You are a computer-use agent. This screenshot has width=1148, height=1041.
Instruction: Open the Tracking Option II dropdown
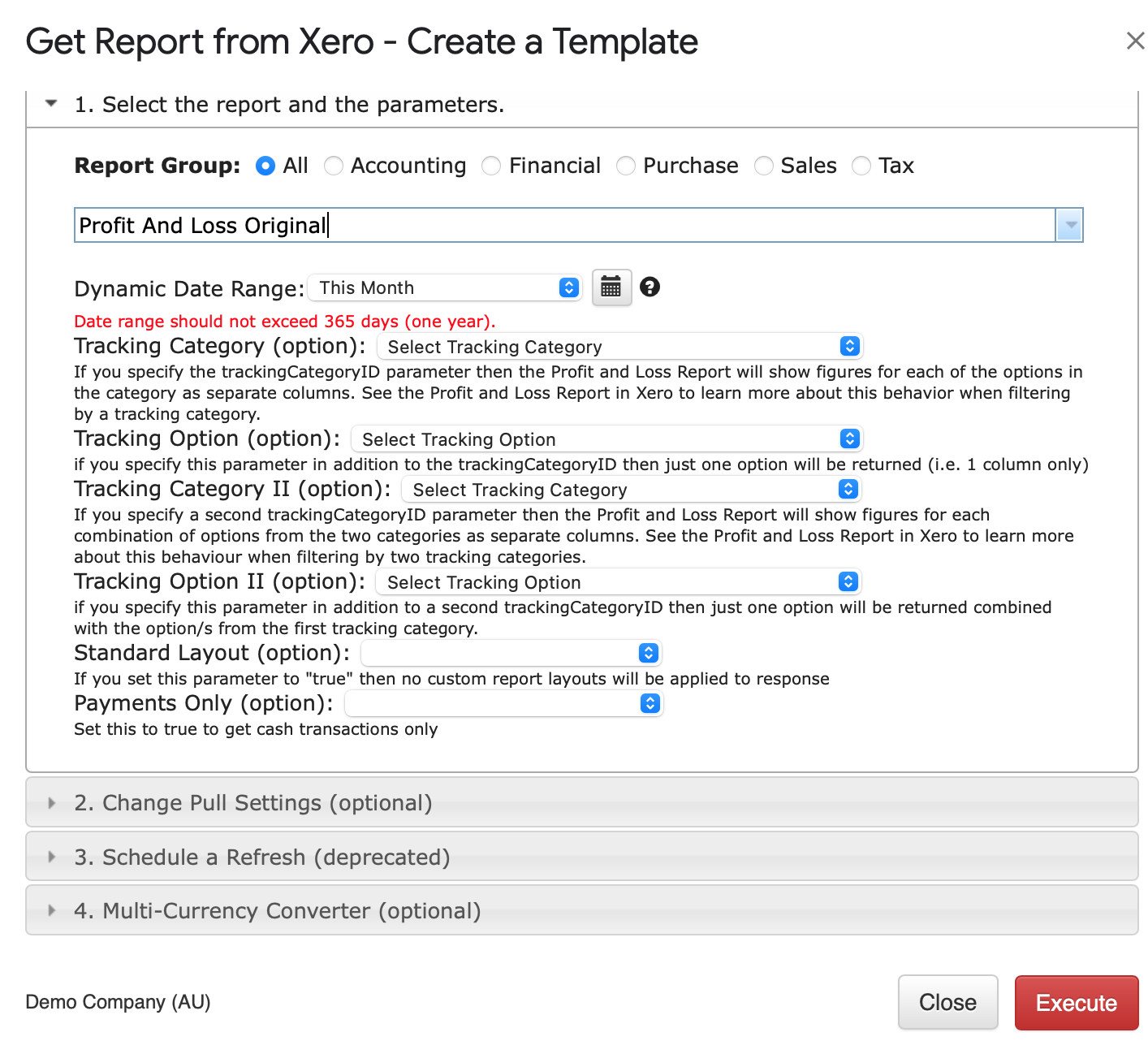[618, 582]
